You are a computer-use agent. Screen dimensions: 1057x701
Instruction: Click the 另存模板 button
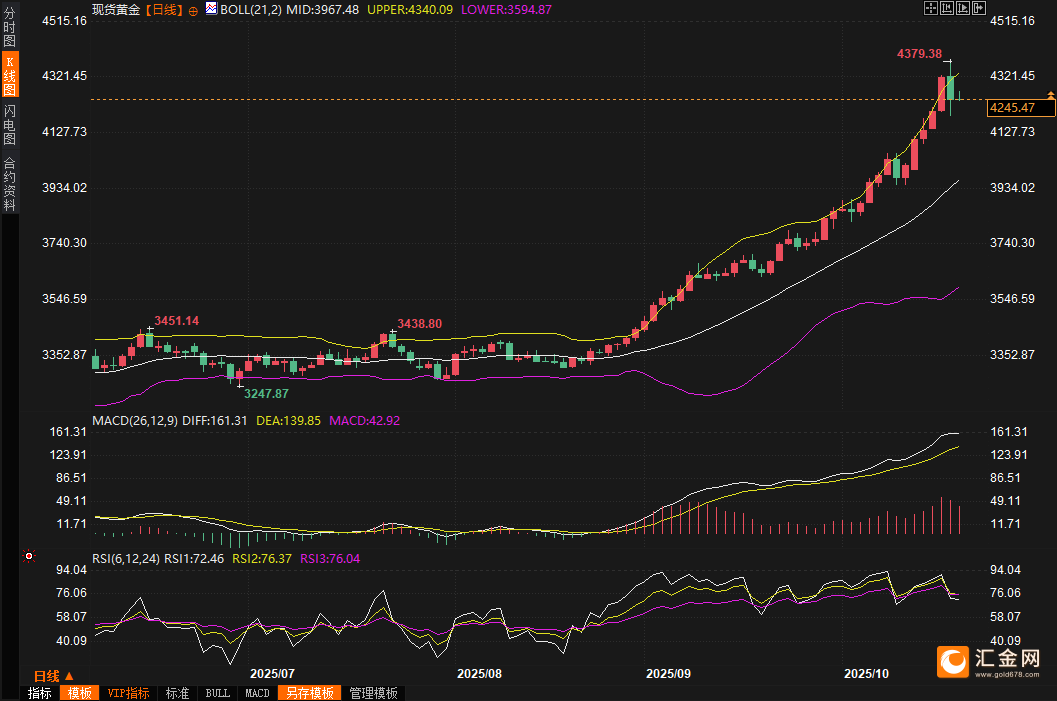click(308, 693)
